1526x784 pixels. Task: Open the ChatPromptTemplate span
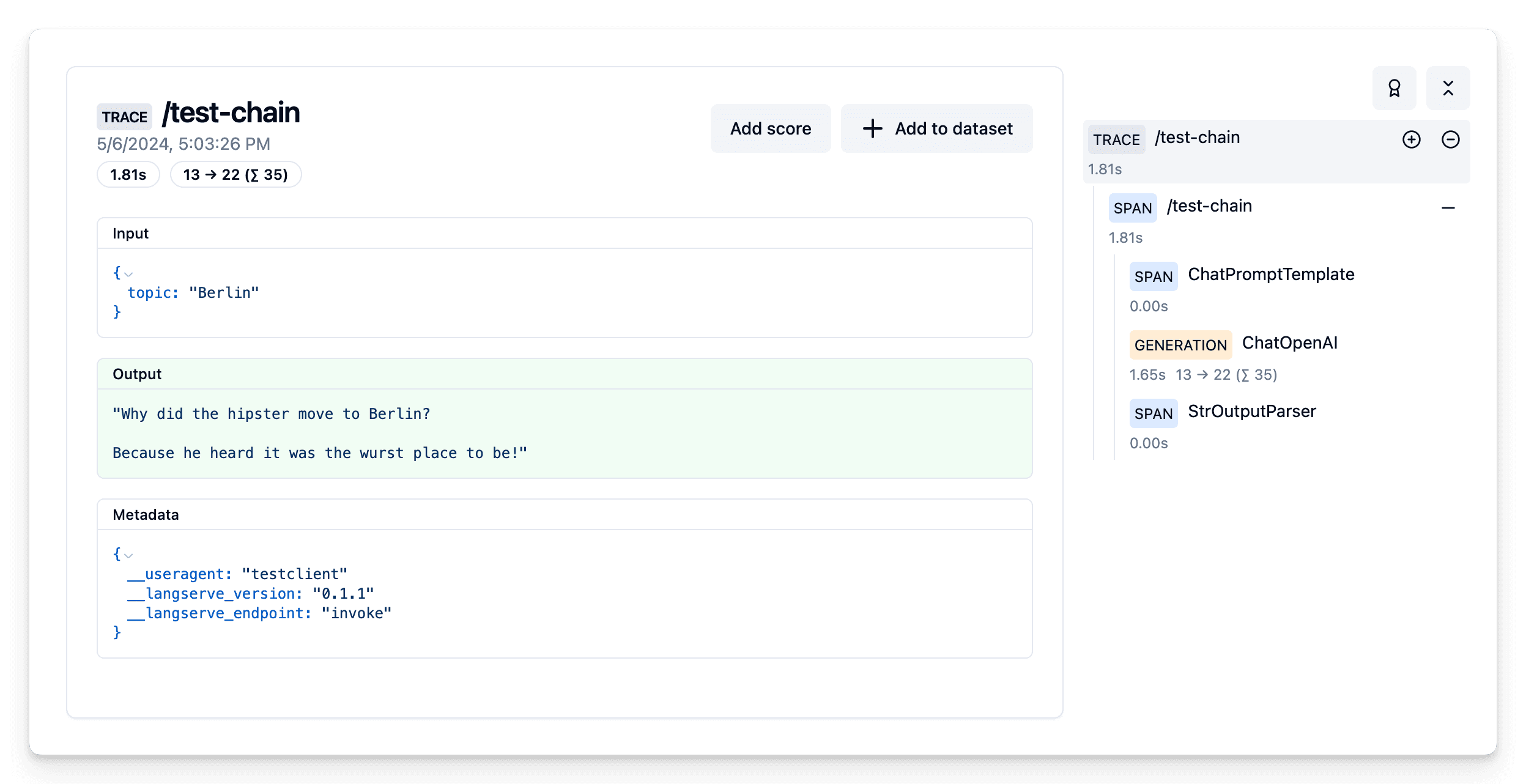point(1270,275)
